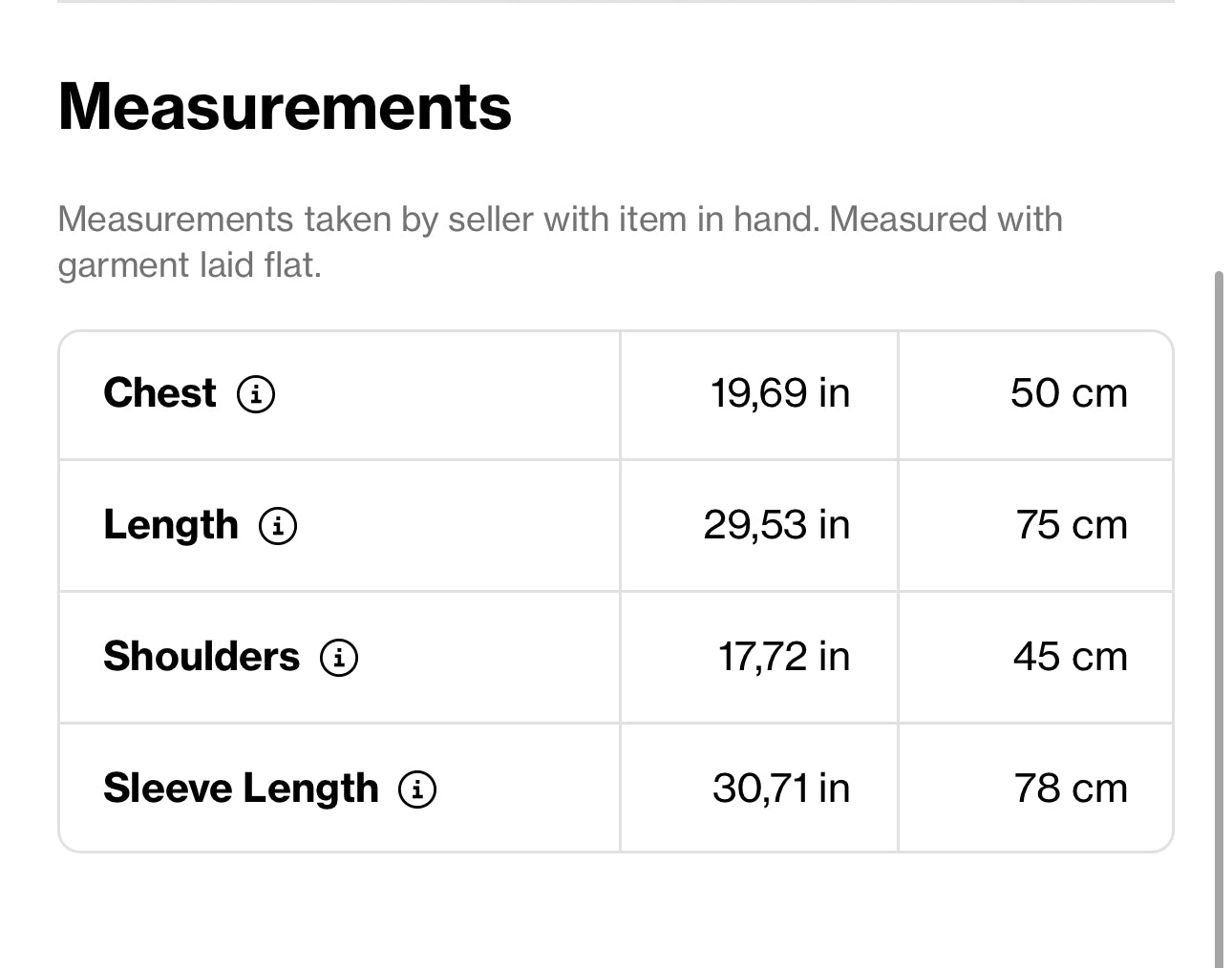Click the info icon next to Chest
1232x968 pixels.
256,393
